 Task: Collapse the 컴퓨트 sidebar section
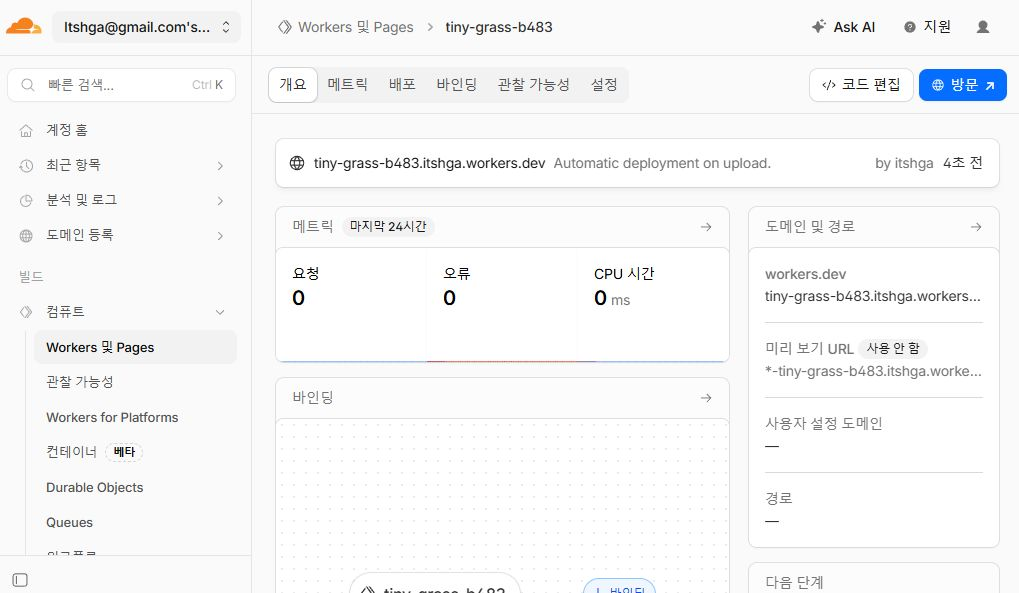click(122, 312)
